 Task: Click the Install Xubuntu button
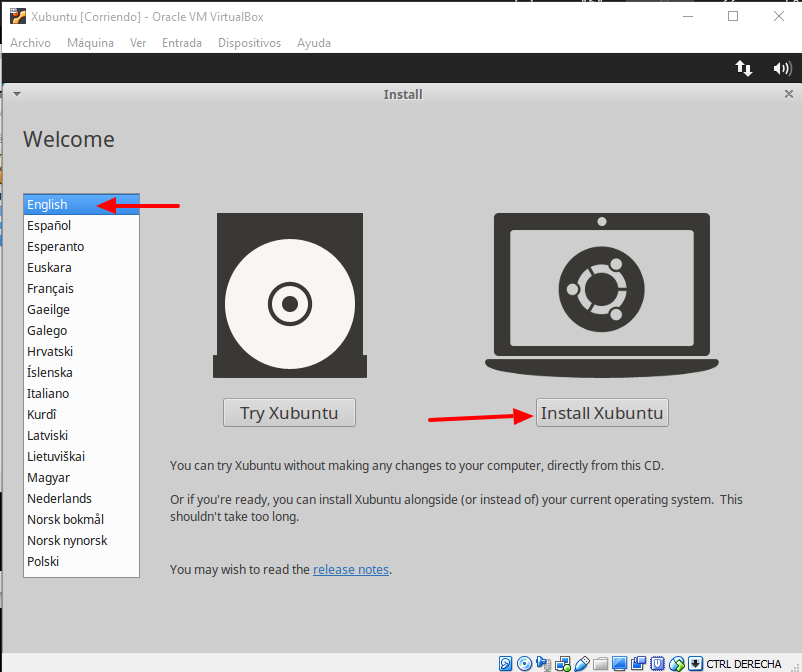pyautogui.click(x=602, y=413)
